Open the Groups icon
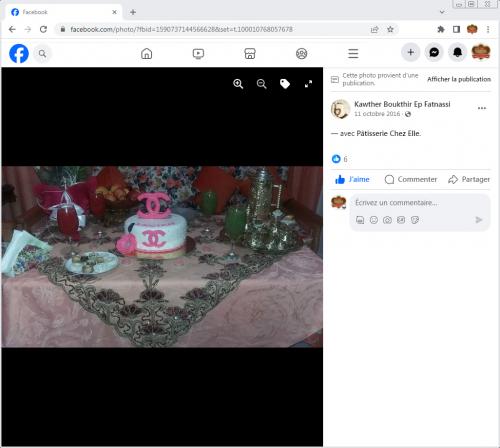Image resolution: width=500 pixels, height=448 pixels. tap(302, 53)
